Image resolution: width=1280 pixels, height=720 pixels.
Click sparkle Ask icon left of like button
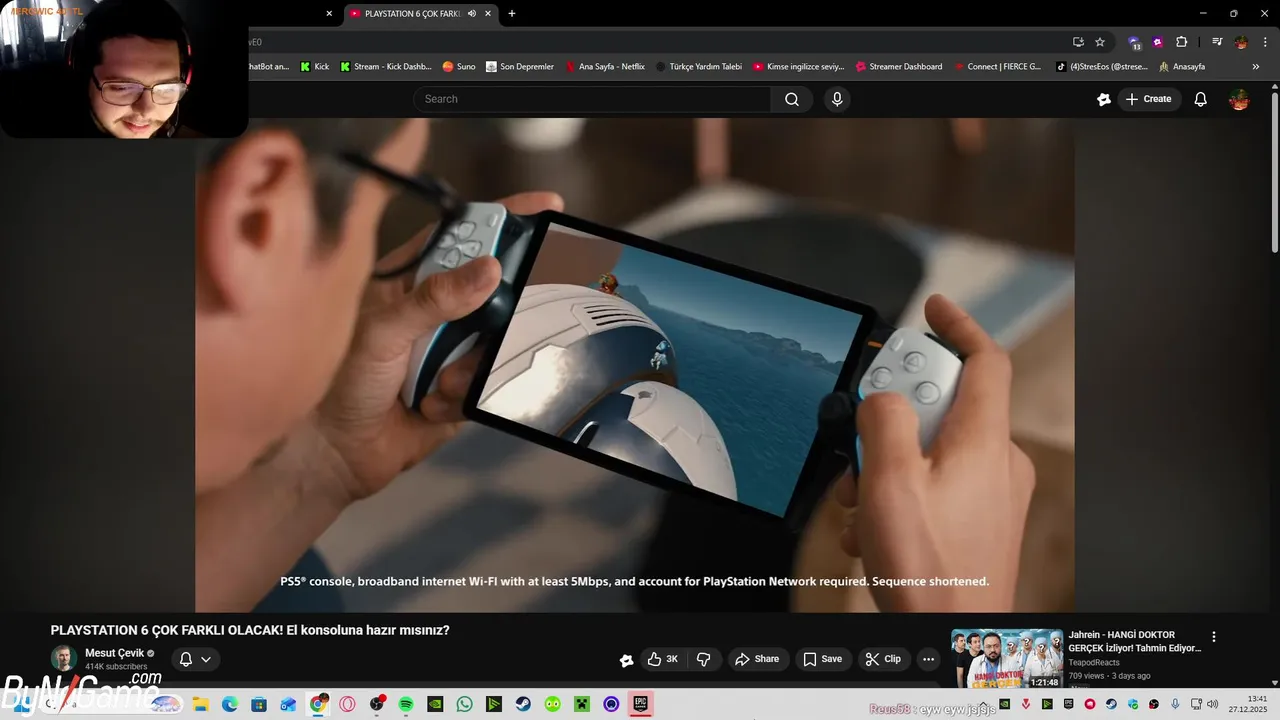(627, 660)
